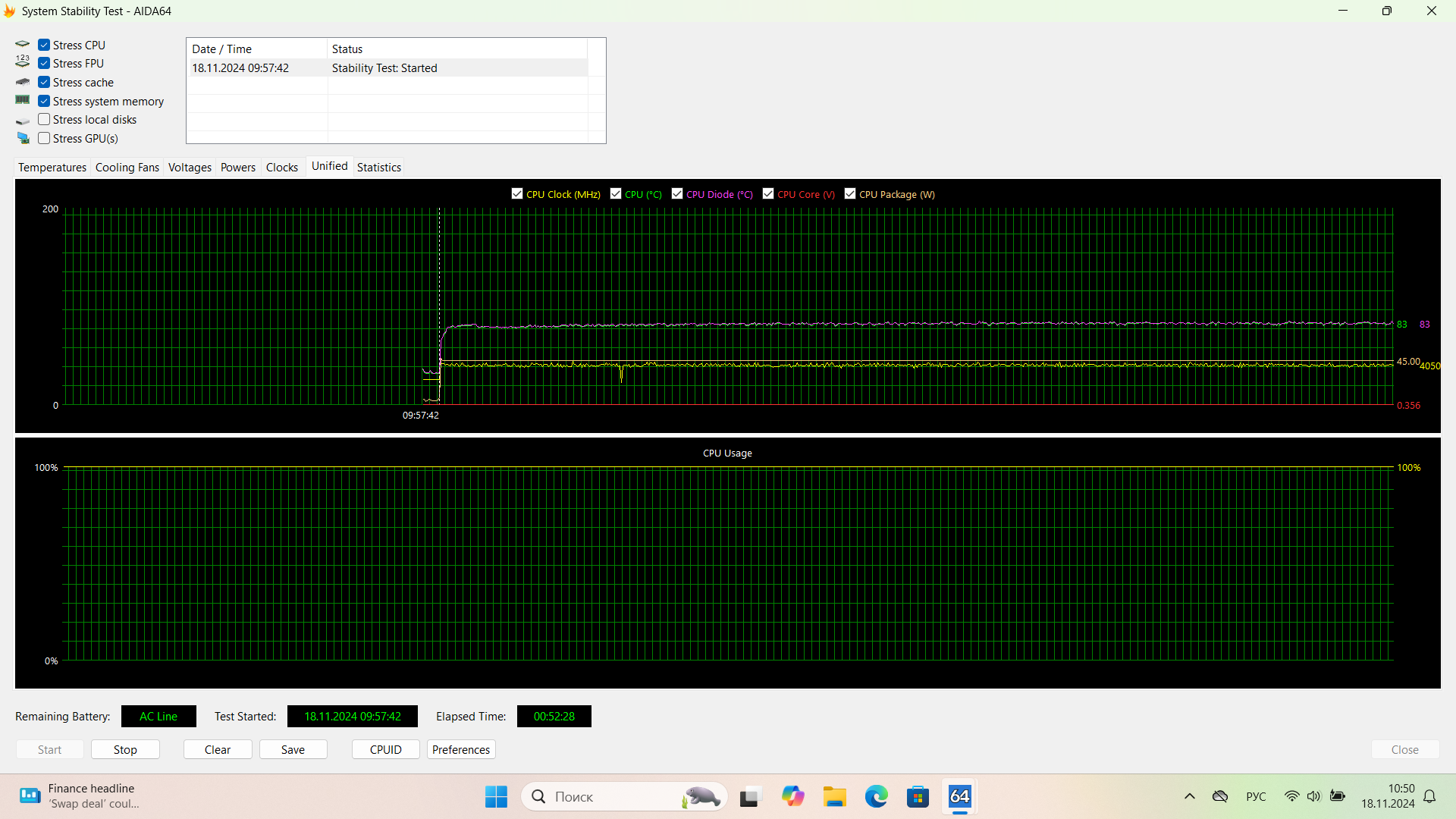Enable Stress local disks checkbox
Screen dimensions: 1456x819
pos(44,119)
